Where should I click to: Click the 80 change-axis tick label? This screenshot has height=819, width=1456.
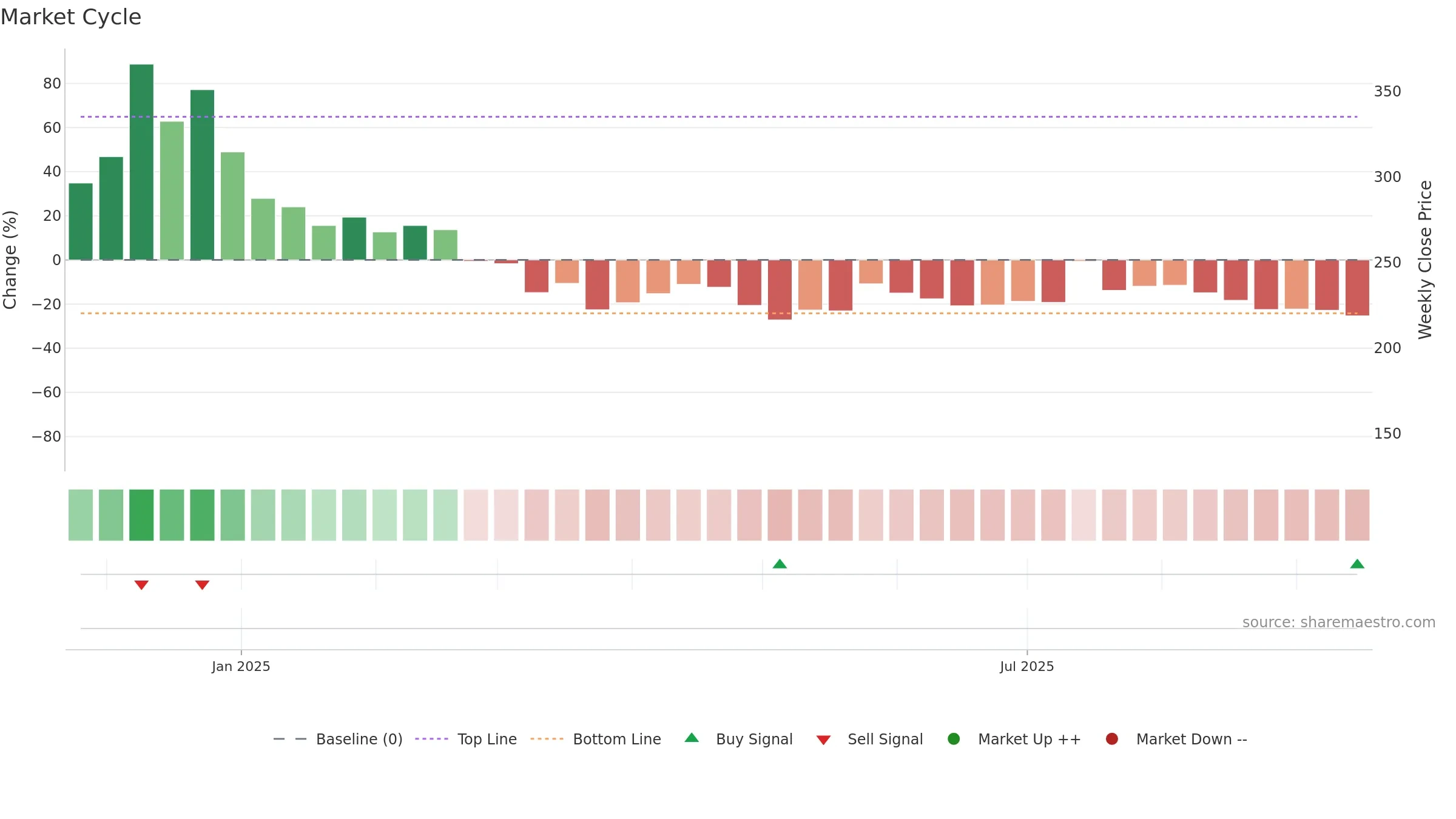click(x=52, y=84)
